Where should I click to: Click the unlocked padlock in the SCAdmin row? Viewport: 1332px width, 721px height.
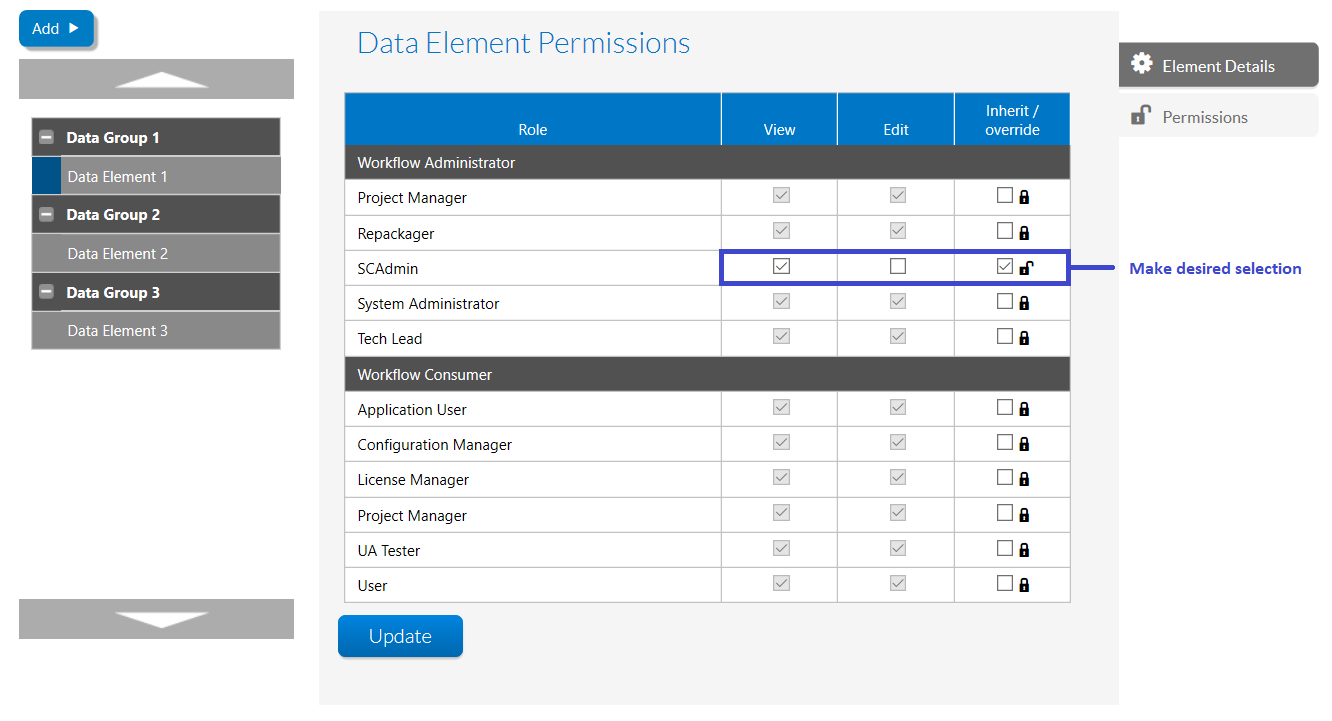tap(1026, 267)
